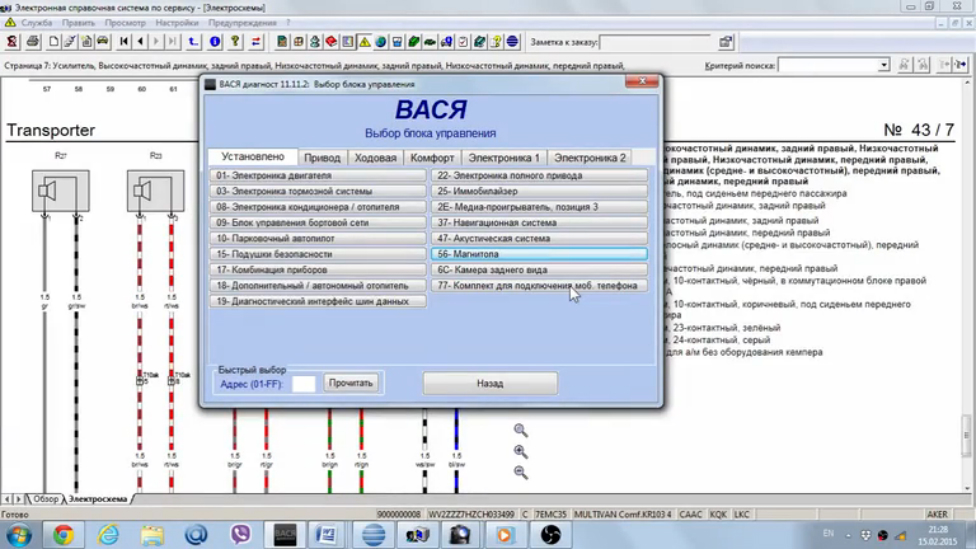Click the icon next to order note field
Viewport: 976px width, 549px height.
coord(726,42)
